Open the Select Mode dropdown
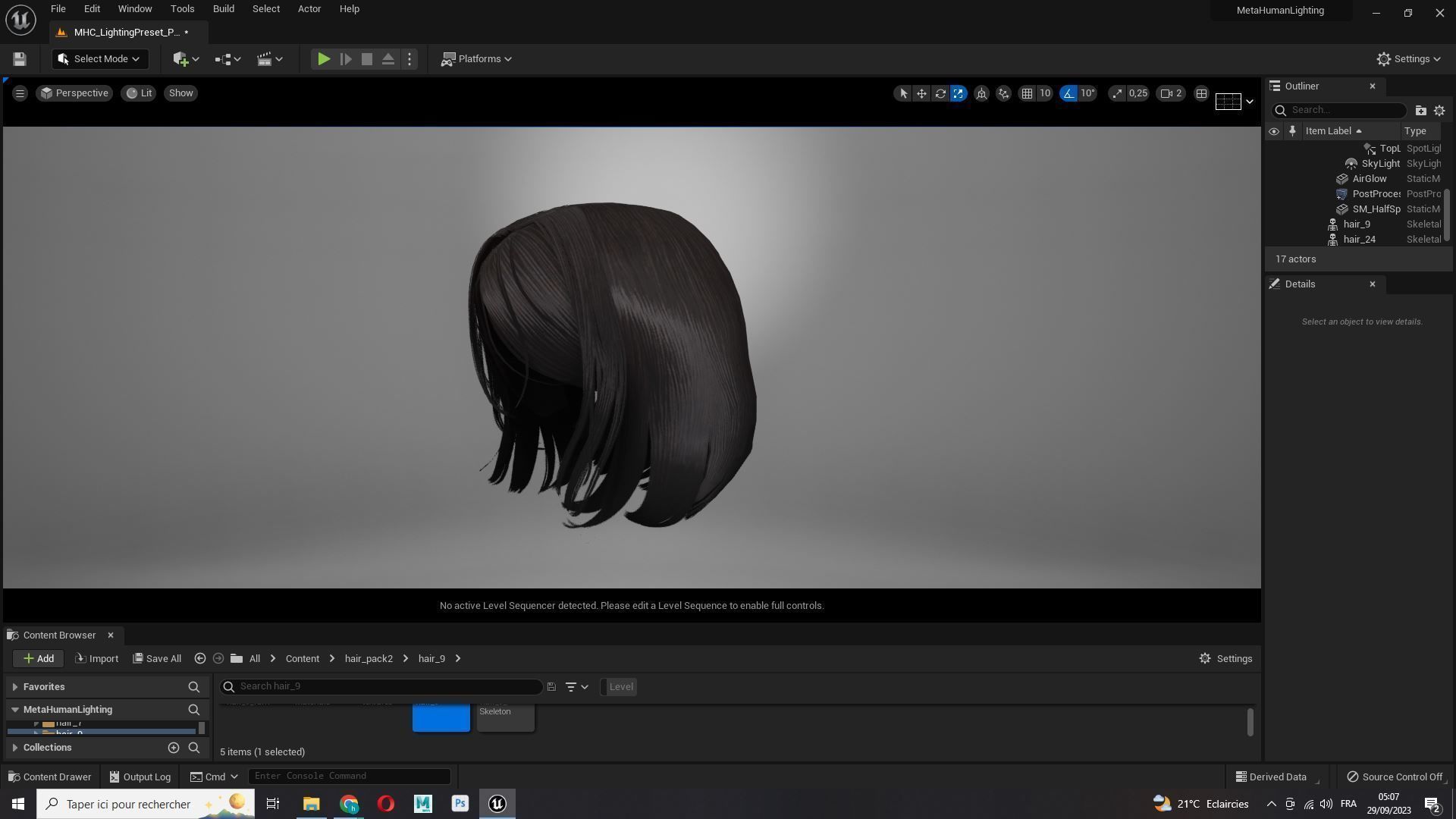This screenshot has width=1456, height=819. (100, 59)
